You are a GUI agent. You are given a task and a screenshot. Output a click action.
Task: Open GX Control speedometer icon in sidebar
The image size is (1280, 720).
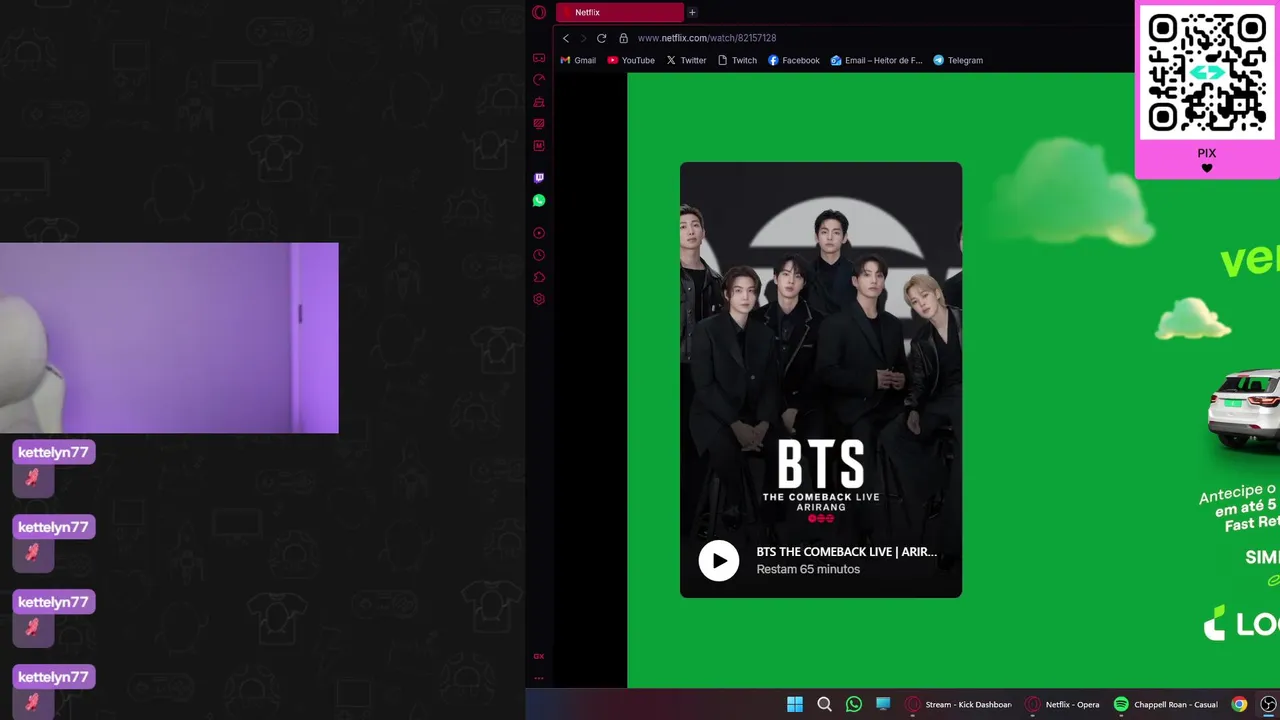(x=539, y=79)
